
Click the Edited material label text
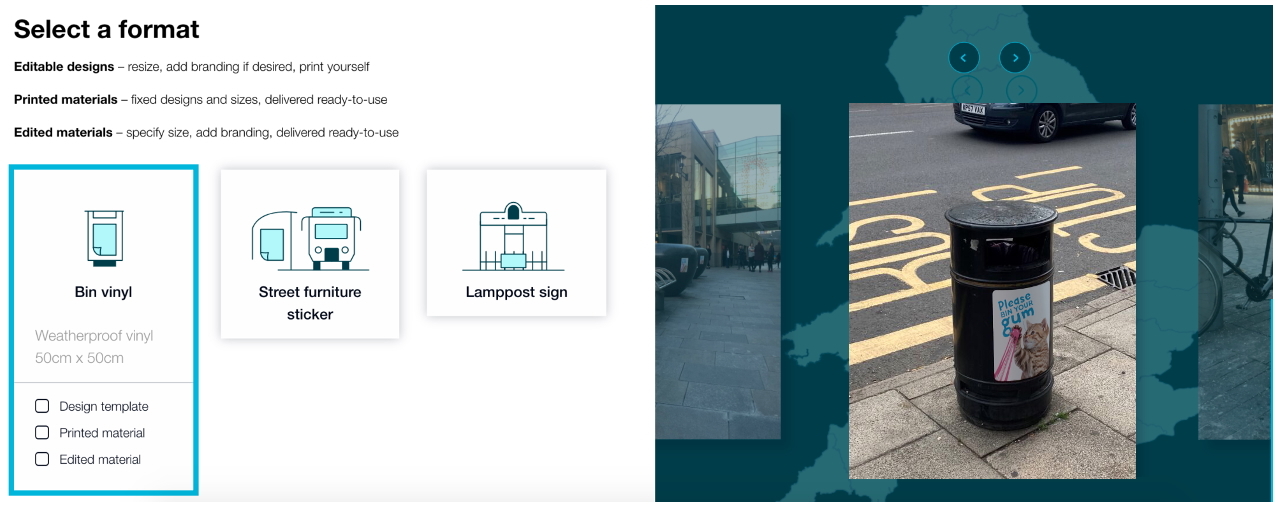tap(100, 460)
